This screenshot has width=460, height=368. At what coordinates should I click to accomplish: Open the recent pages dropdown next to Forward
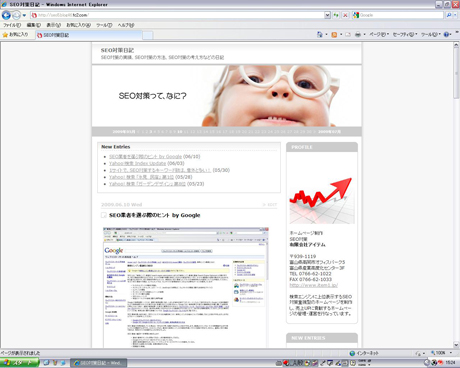coord(24,15)
